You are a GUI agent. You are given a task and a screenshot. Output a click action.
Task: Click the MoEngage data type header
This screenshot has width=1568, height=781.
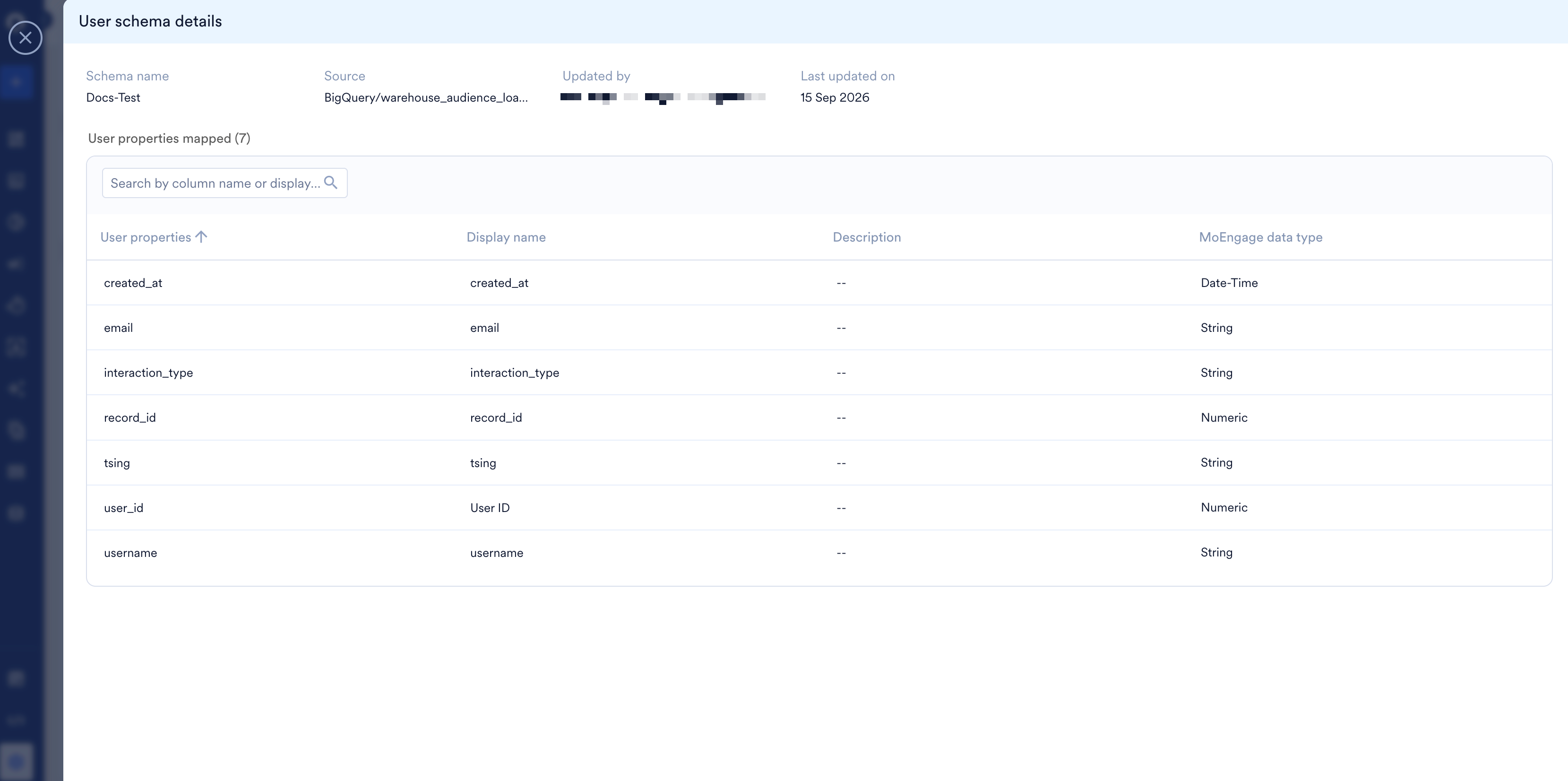point(1260,237)
